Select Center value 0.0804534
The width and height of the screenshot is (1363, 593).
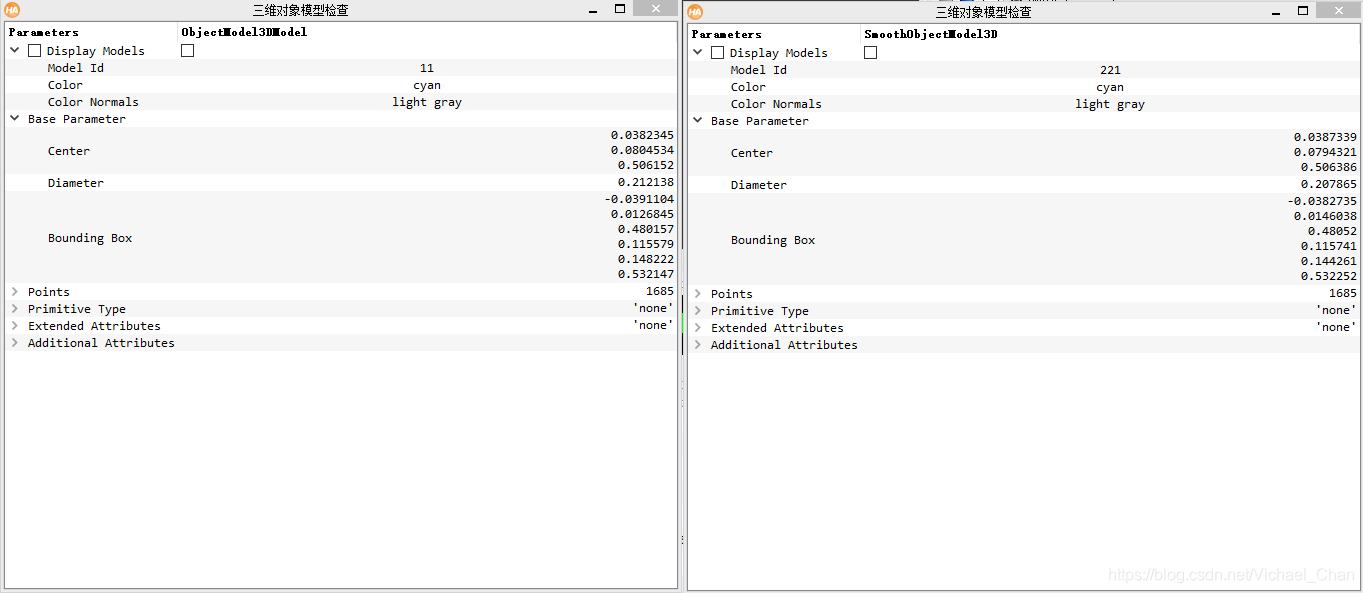(642, 150)
